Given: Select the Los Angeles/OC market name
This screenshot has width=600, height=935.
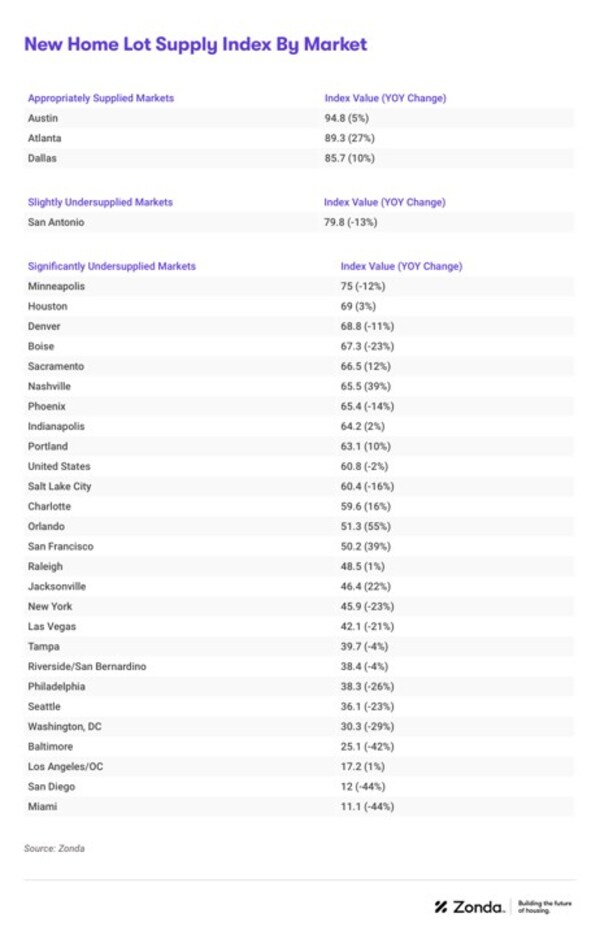Looking at the screenshot, I should pos(67,766).
